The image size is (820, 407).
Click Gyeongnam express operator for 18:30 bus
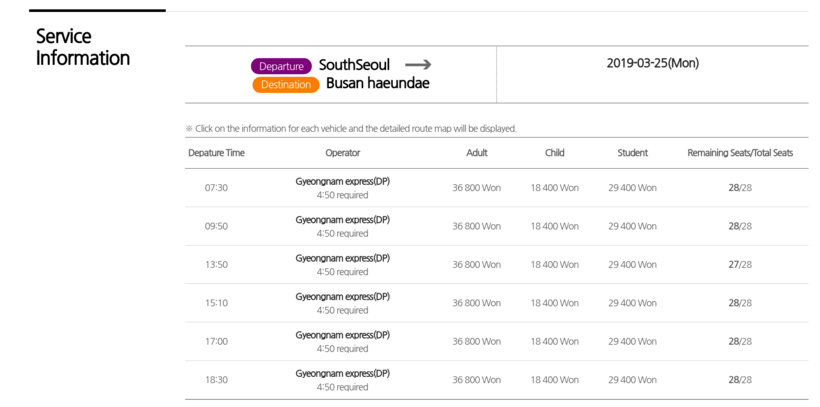tap(342, 373)
